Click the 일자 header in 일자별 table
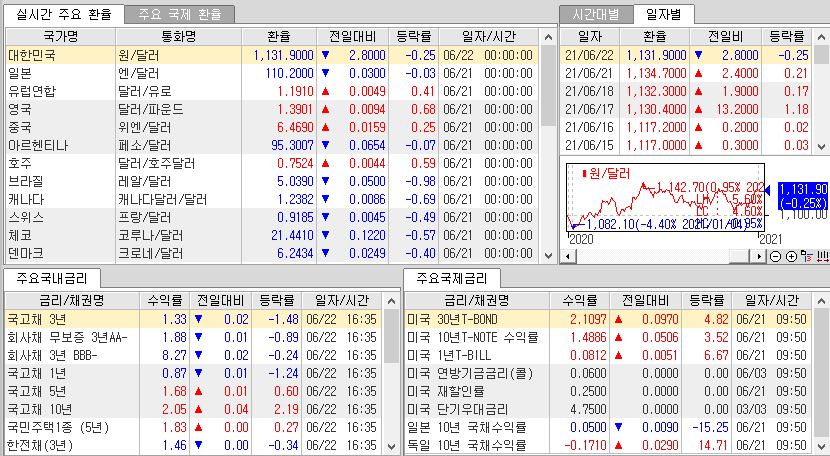The width and height of the screenshot is (830, 456). [590, 37]
